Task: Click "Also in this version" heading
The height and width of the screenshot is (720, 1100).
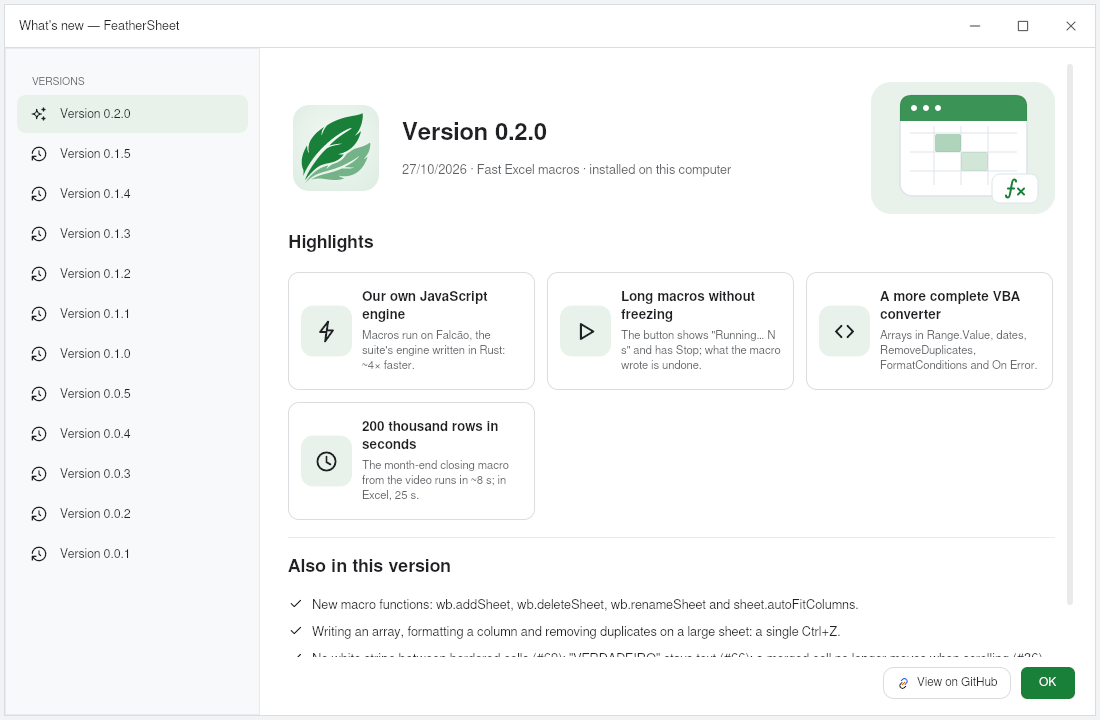Action: (x=369, y=566)
